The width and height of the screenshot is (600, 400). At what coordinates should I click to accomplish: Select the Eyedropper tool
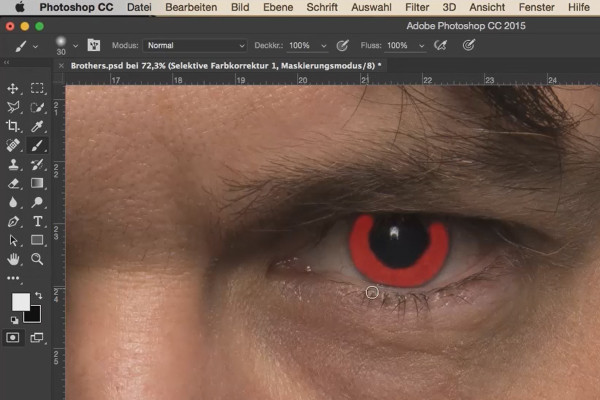(x=37, y=126)
